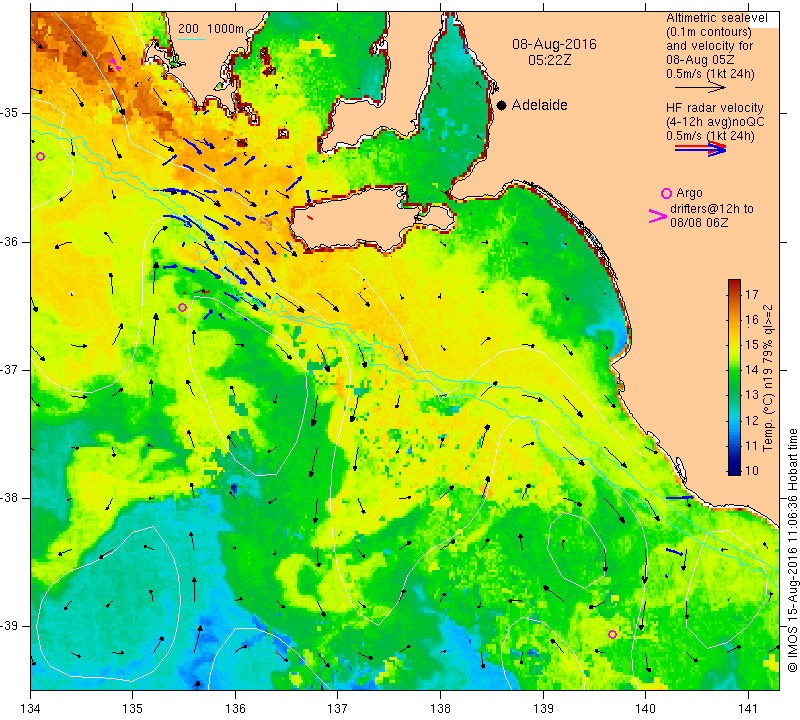Click the colorbar tick label 16

tap(752, 319)
